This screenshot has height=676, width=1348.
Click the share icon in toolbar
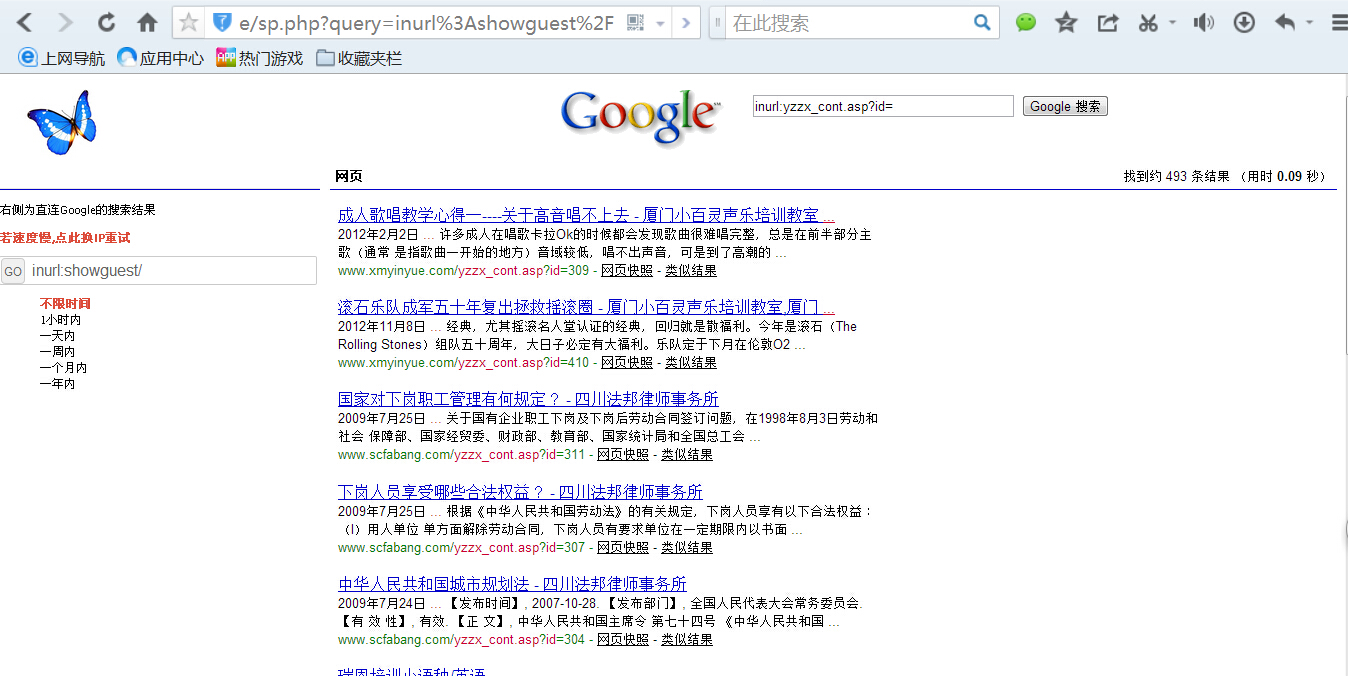pyautogui.click(x=1108, y=23)
